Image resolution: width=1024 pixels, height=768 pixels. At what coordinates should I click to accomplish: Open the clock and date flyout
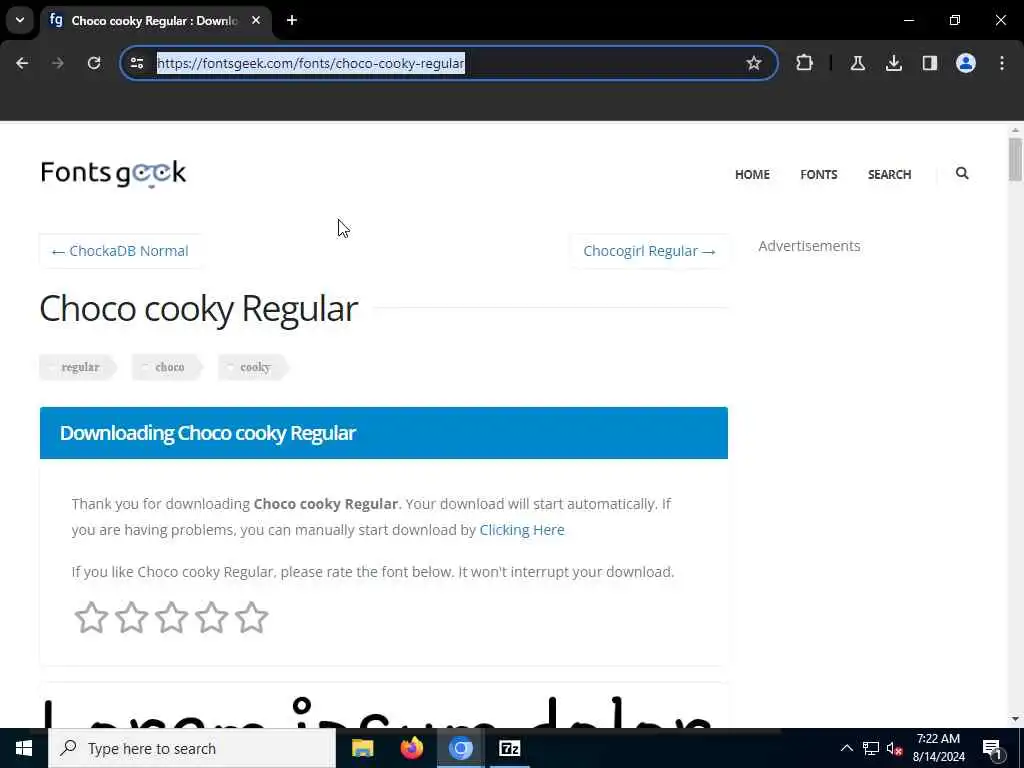[938, 748]
